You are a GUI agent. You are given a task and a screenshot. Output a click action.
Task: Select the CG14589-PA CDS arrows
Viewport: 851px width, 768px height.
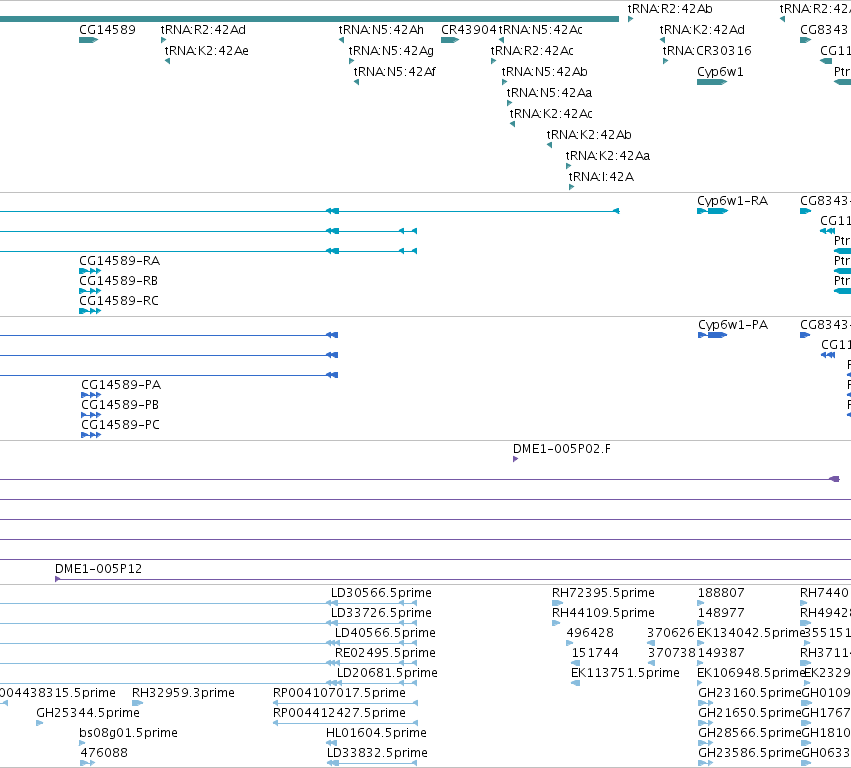91,395
